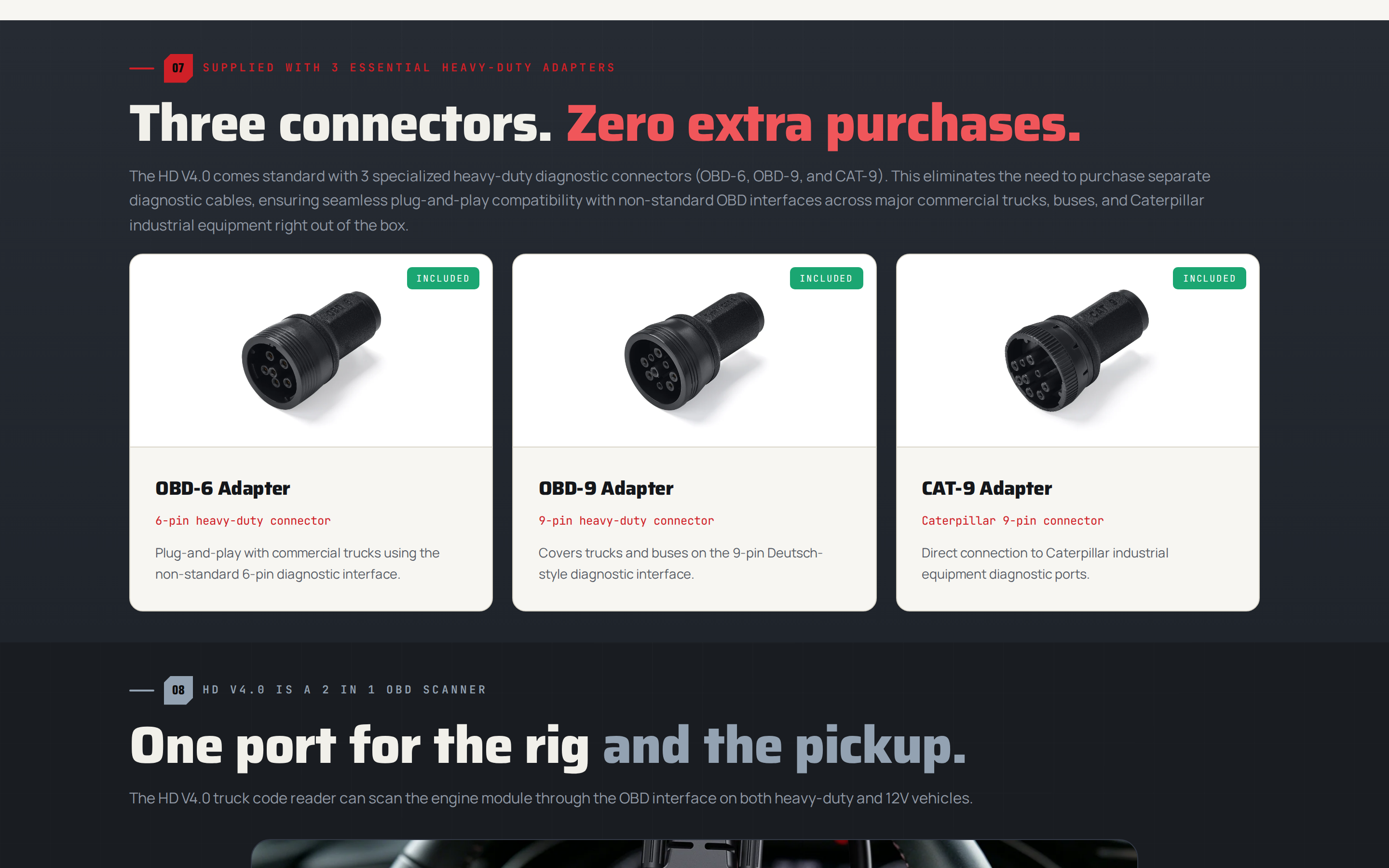1389x868 pixels.
Task: Click the OBD-6 adapter product image
Action: 311,351
